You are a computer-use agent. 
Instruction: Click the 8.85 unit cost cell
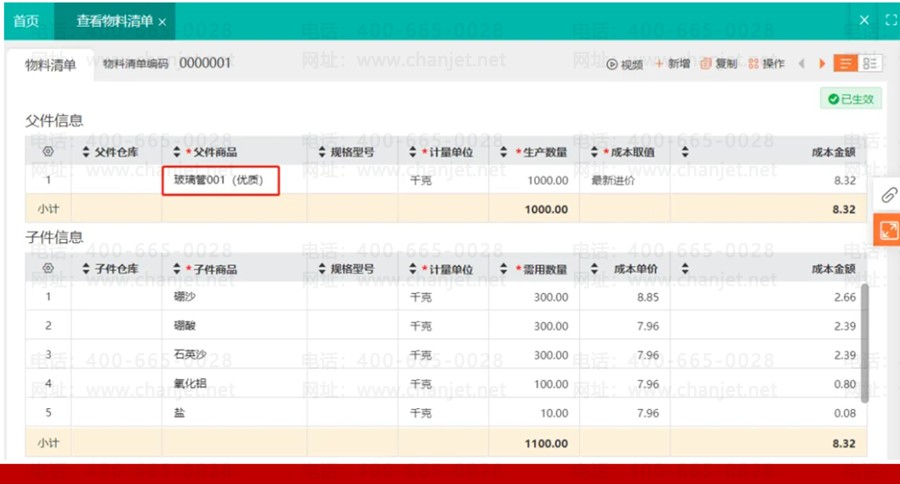click(624, 297)
